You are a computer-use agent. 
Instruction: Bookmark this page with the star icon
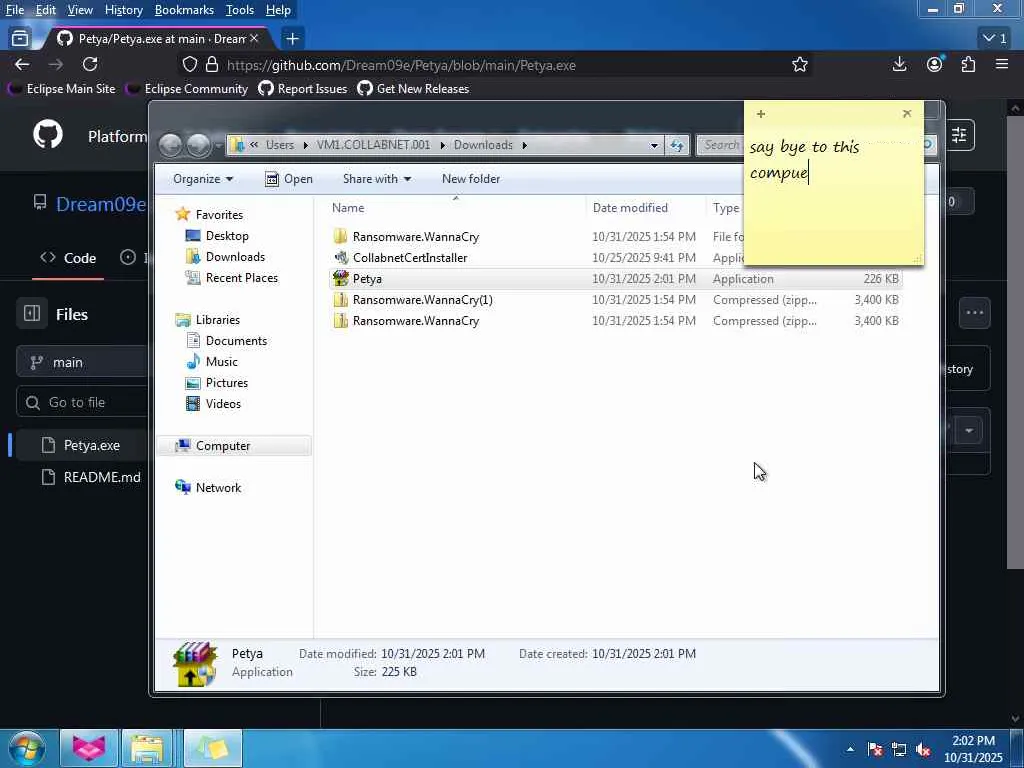tap(799, 65)
